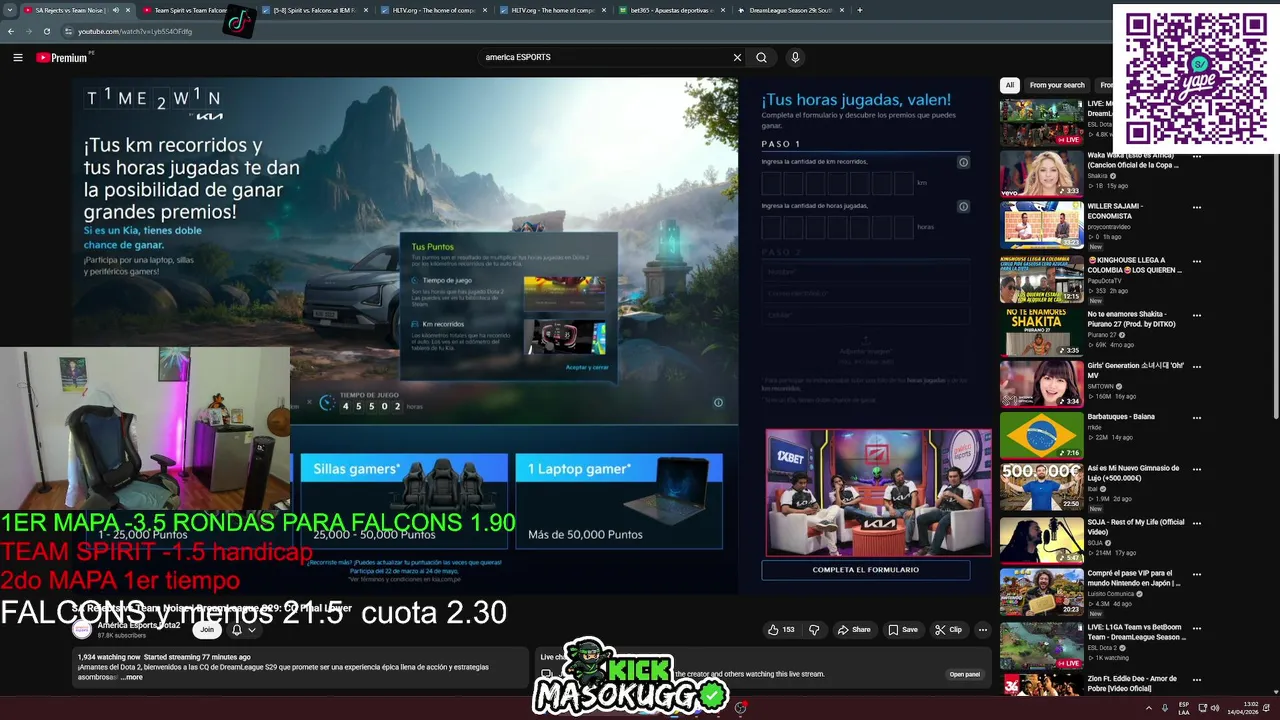Expand description with ...more
The width and height of the screenshot is (1280, 720).
pos(131,677)
